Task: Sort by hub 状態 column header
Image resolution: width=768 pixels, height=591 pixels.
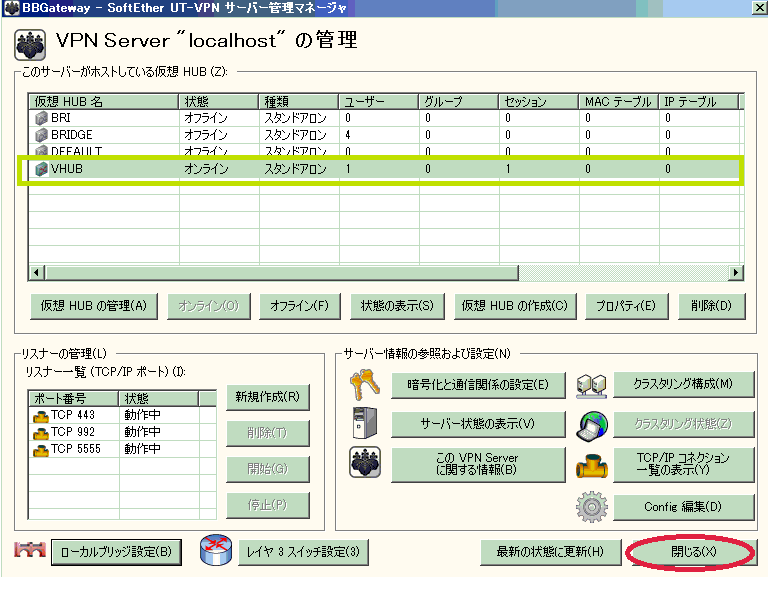Action: coord(218,102)
